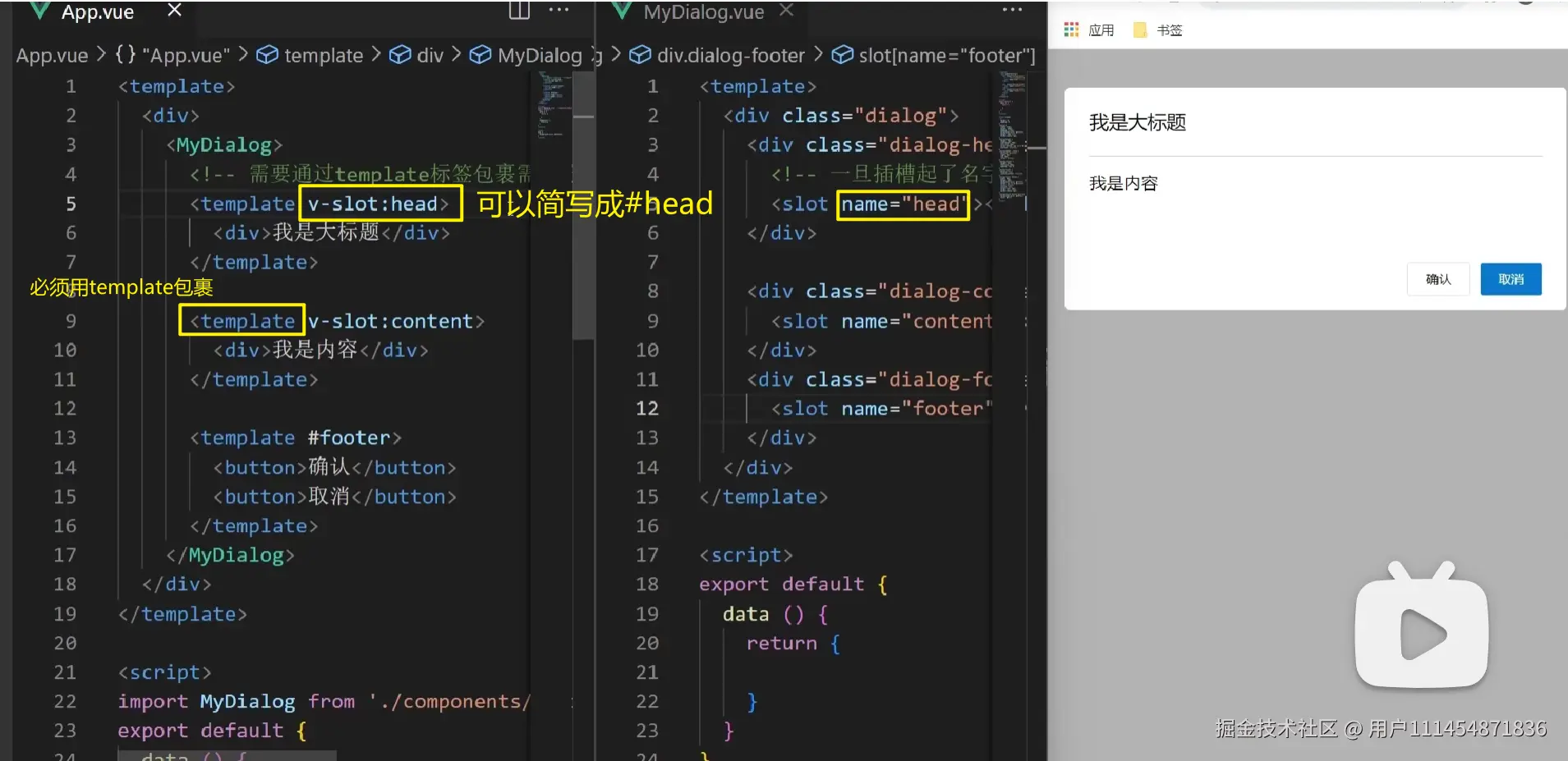The width and height of the screenshot is (1568, 761).
Task: Click the 我是内容 dialog content text
Action: (x=1123, y=183)
